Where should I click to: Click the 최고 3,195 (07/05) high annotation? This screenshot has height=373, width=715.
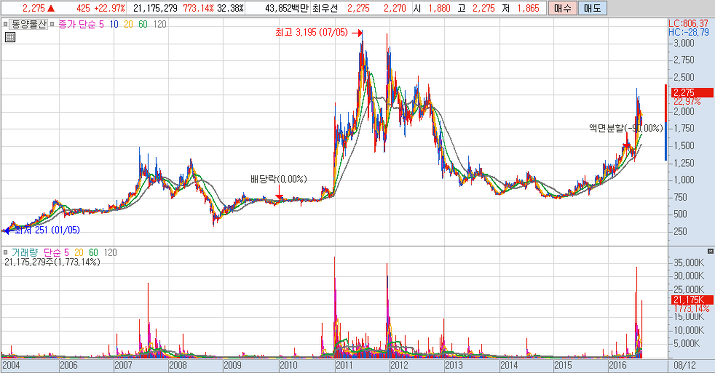click(x=311, y=32)
